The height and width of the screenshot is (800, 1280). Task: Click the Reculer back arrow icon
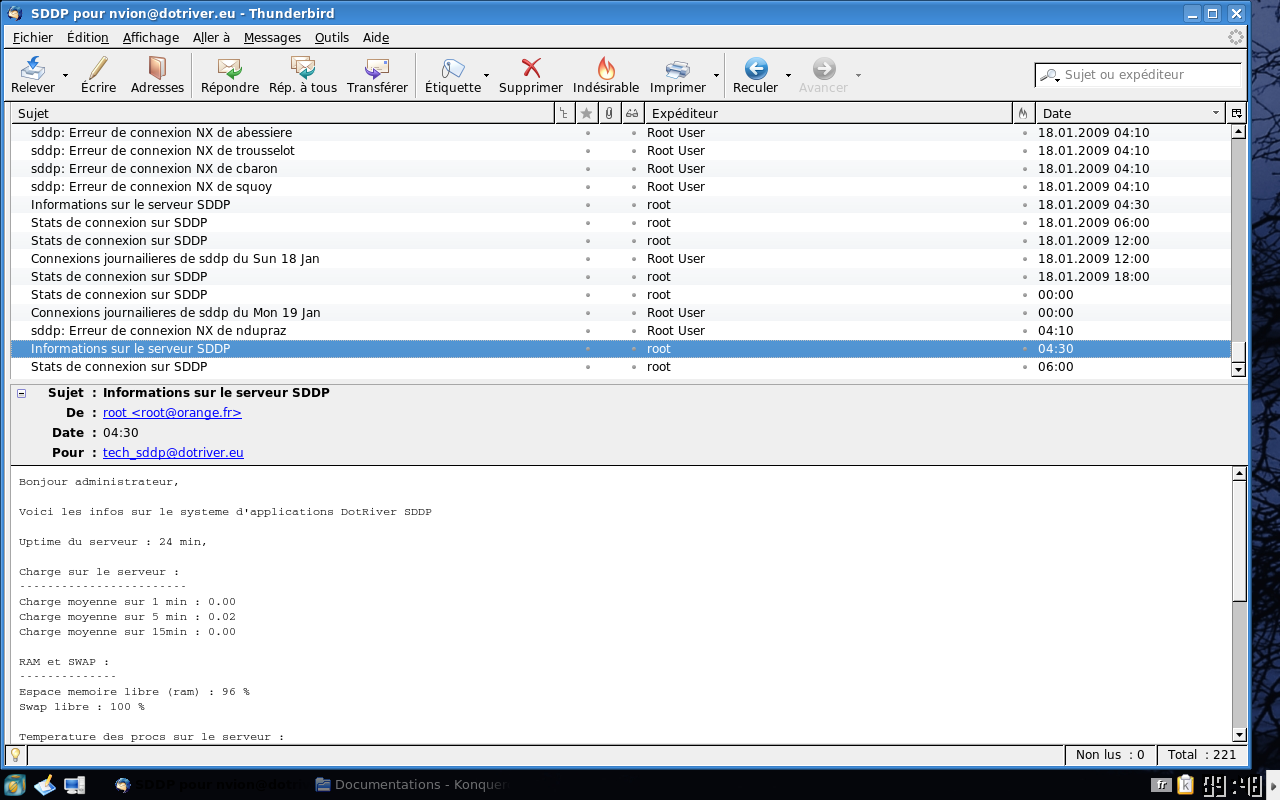pyautogui.click(x=756, y=69)
